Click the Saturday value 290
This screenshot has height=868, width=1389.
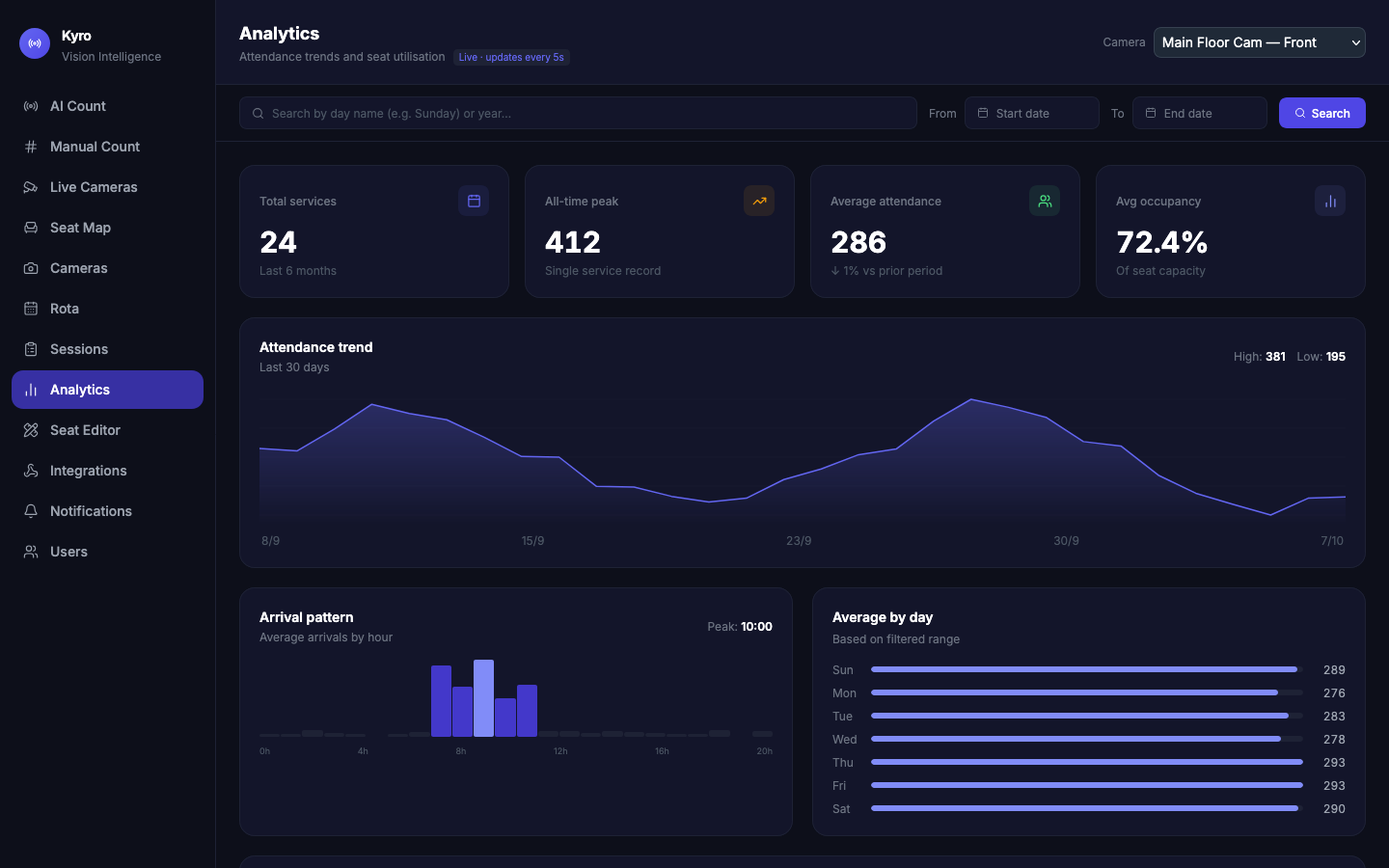click(x=1334, y=809)
